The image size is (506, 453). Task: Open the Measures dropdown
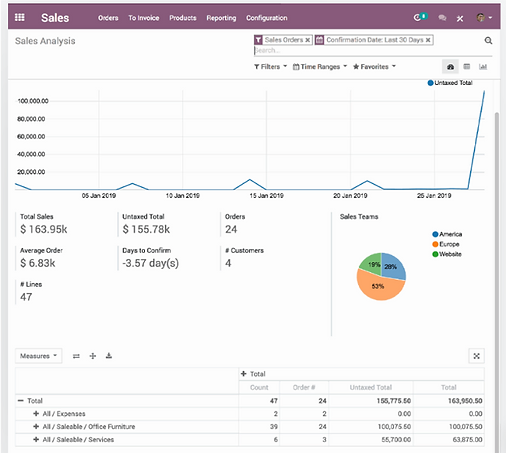click(x=38, y=356)
